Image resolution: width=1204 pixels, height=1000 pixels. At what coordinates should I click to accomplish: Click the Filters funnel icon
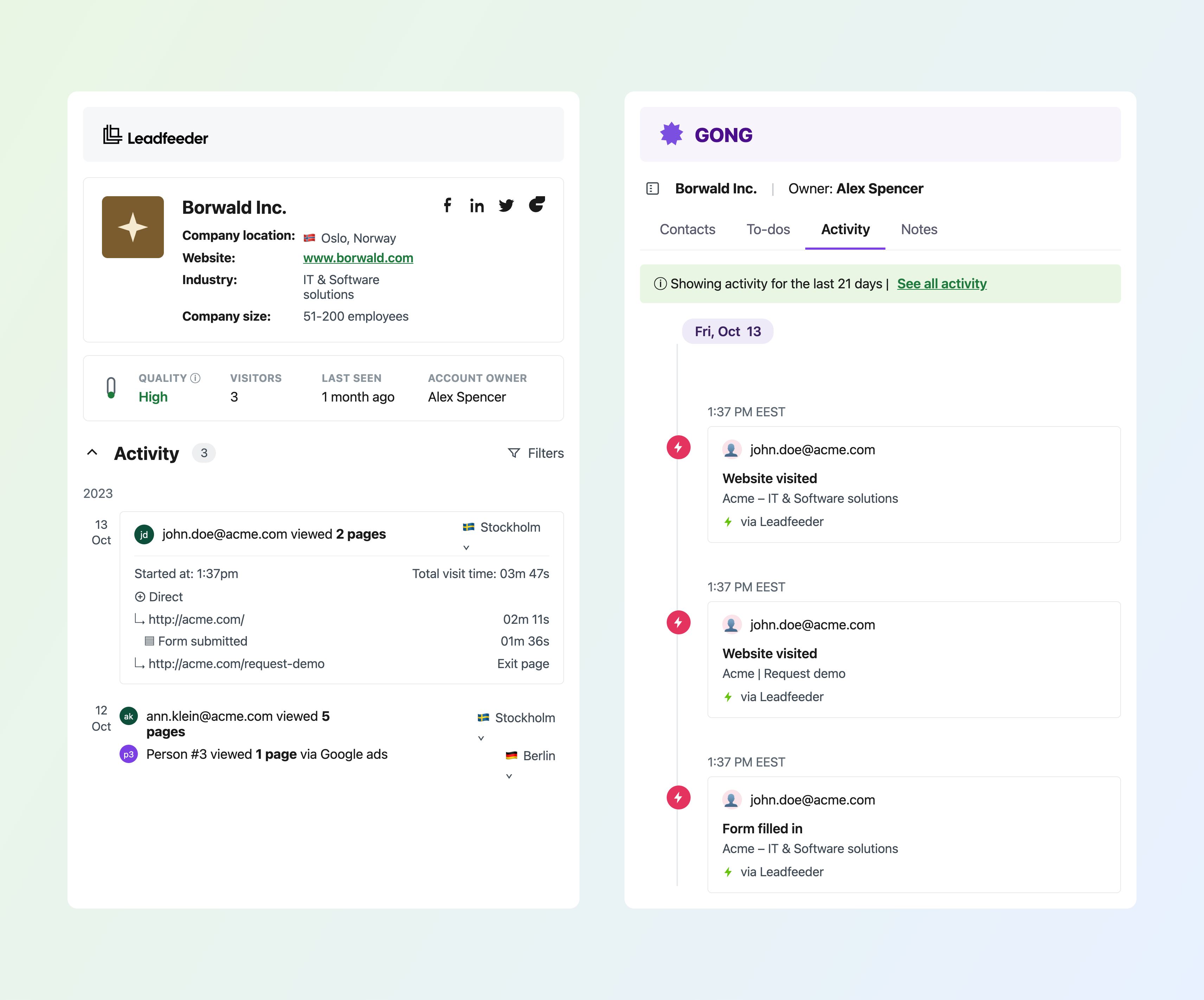point(514,453)
